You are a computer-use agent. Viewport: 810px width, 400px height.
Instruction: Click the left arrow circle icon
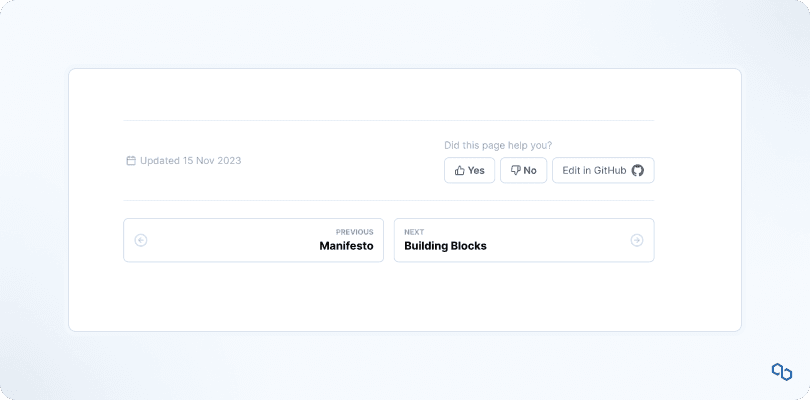click(141, 240)
